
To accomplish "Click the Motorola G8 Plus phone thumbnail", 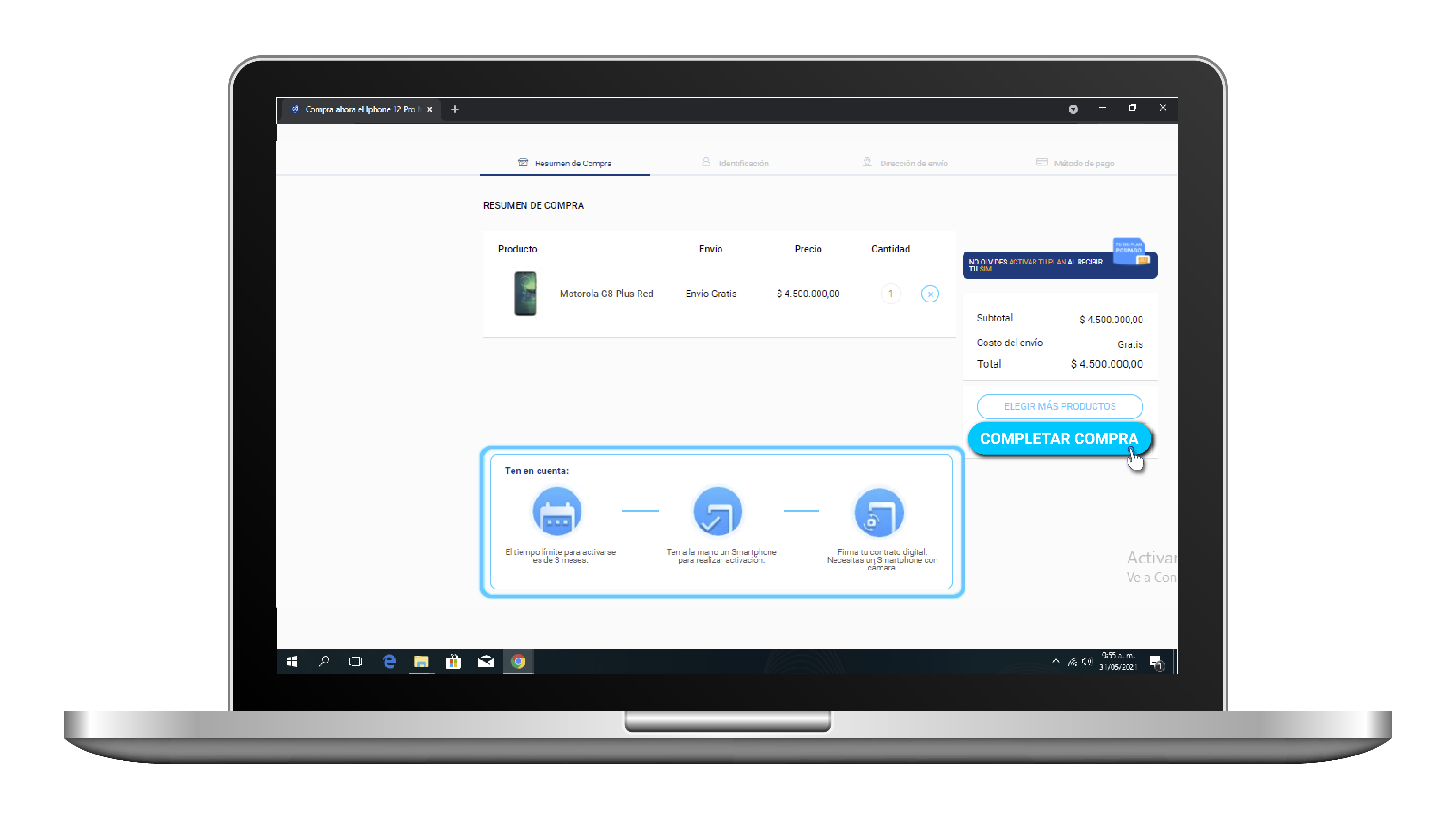I will (525, 294).
